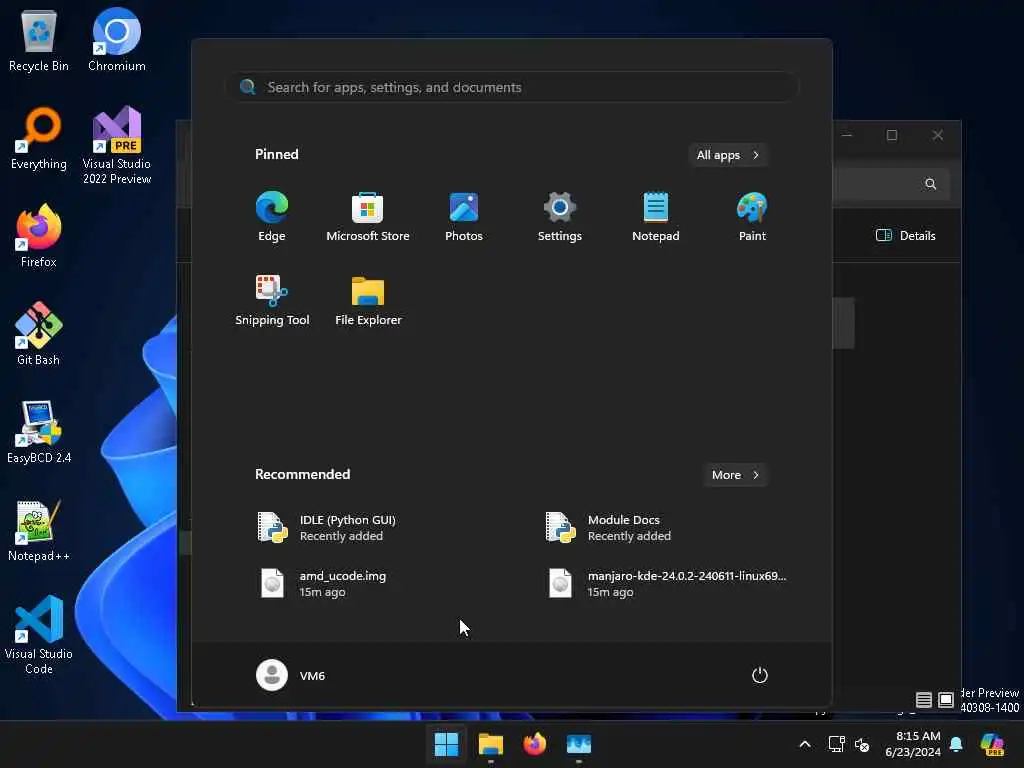Click the power button in Start menu

pos(760,675)
